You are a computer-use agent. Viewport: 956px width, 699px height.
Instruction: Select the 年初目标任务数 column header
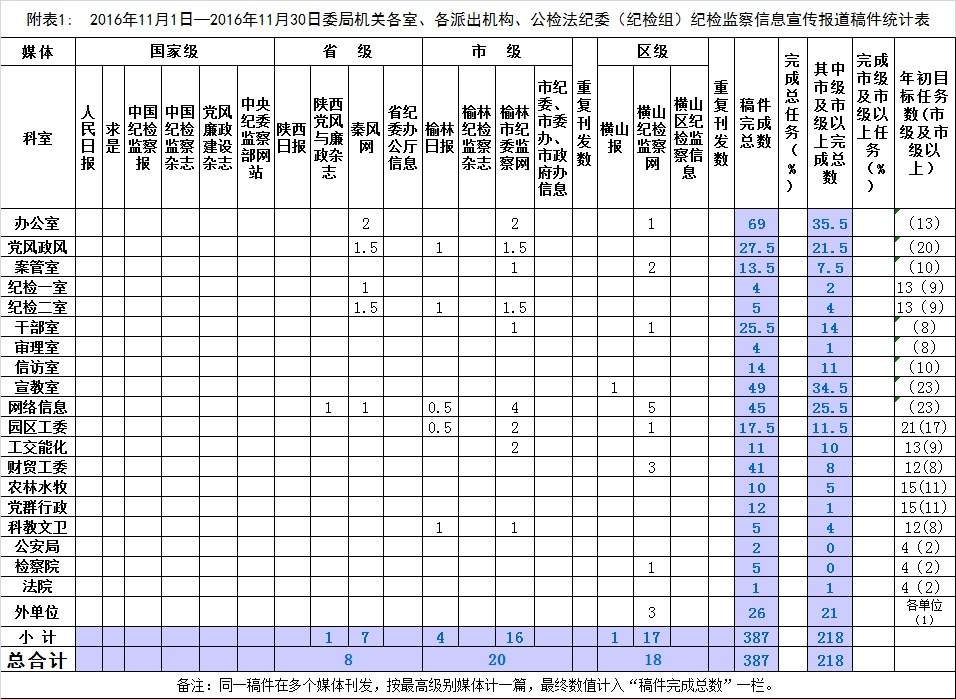[x=924, y=123]
